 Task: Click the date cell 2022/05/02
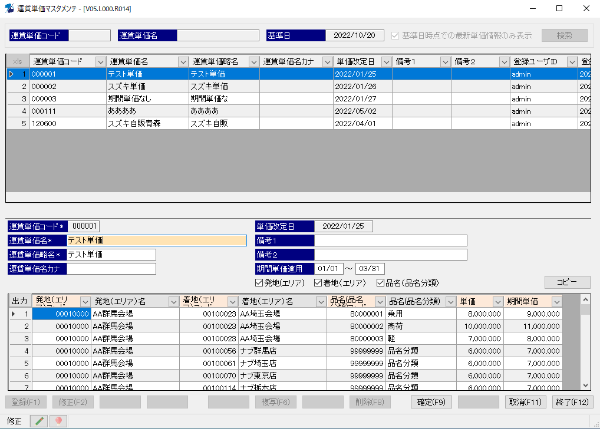click(363, 111)
